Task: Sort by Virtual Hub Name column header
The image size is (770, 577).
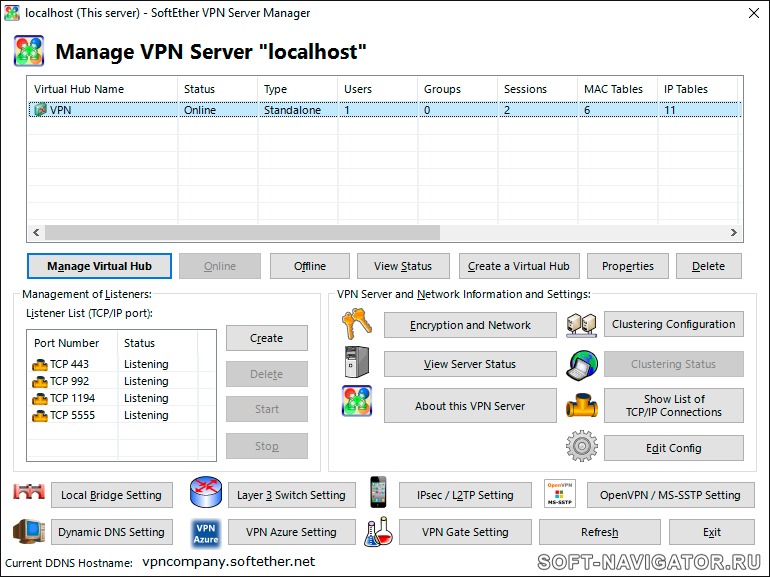Action: [x=103, y=89]
